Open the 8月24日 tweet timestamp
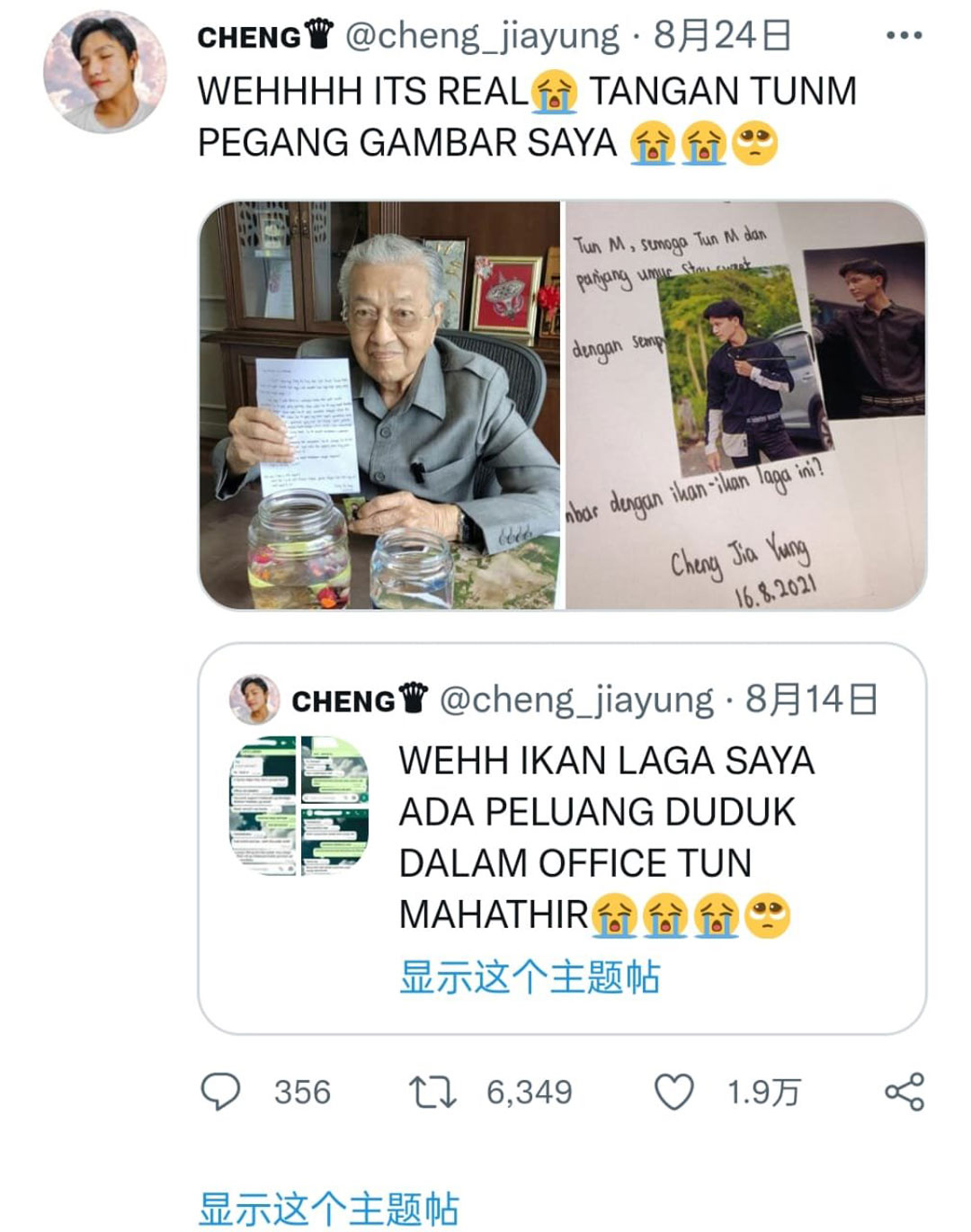The height and width of the screenshot is (1232, 971). [723, 36]
